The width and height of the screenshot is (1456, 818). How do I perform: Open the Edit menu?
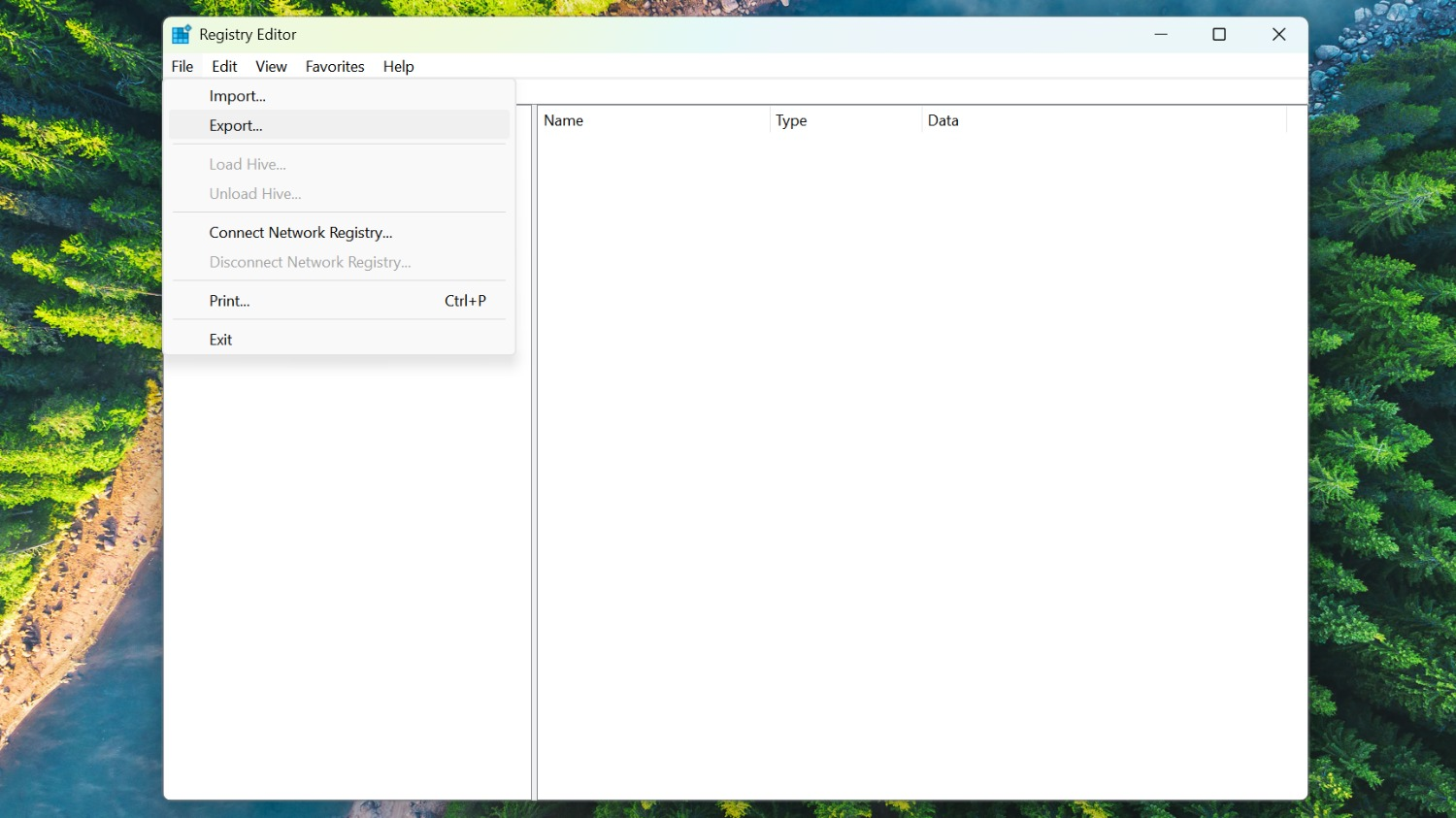(224, 66)
